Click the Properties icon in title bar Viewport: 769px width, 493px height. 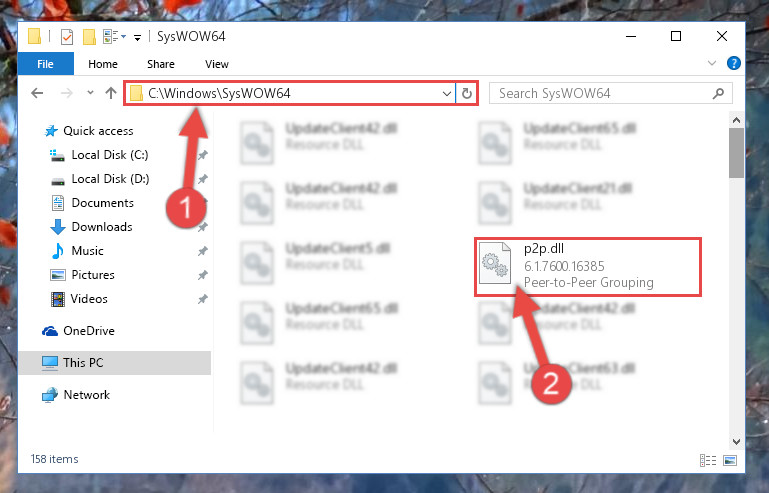tap(67, 36)
